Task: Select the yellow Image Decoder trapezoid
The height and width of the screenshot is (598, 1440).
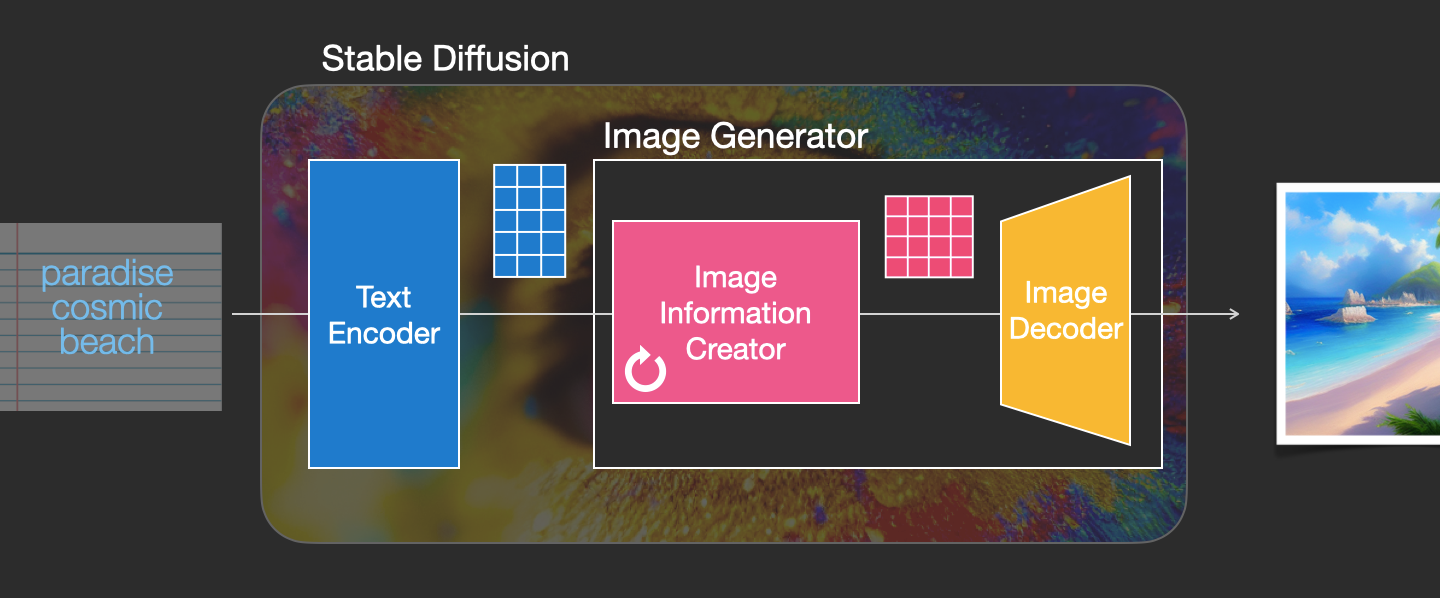Action: click(1065, 311)
